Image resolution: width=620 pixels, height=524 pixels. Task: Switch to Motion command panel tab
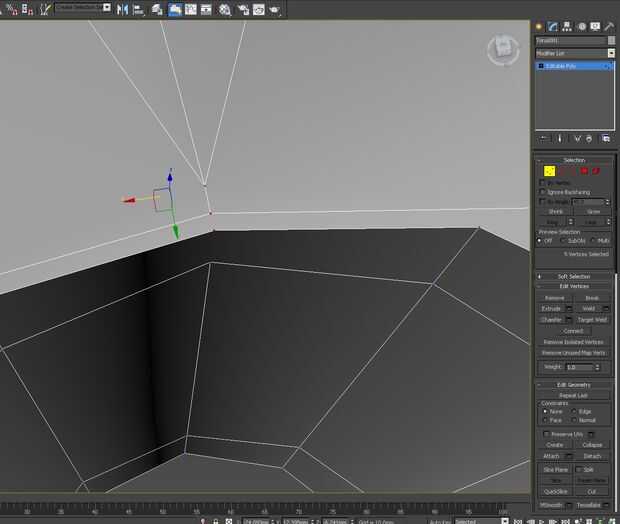[582, 26]
